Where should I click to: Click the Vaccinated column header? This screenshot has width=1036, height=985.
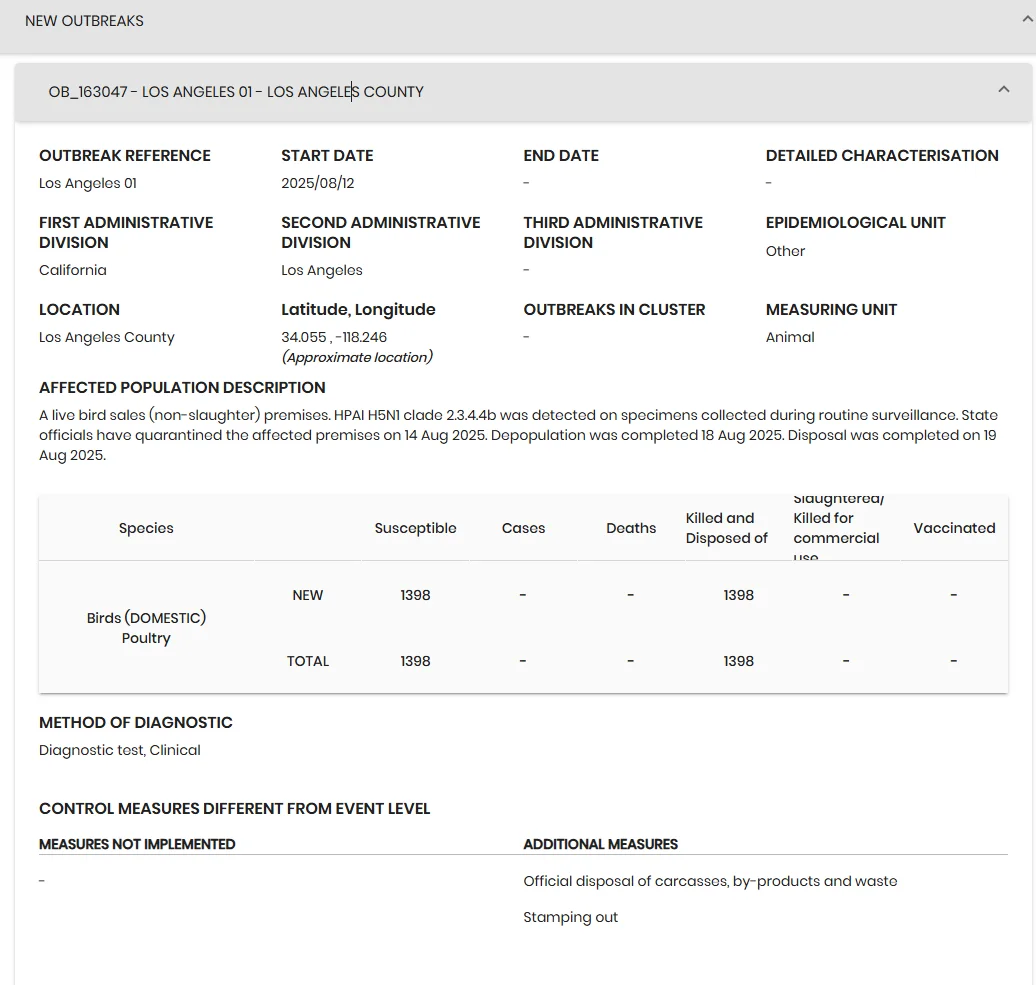pos(954,528)
